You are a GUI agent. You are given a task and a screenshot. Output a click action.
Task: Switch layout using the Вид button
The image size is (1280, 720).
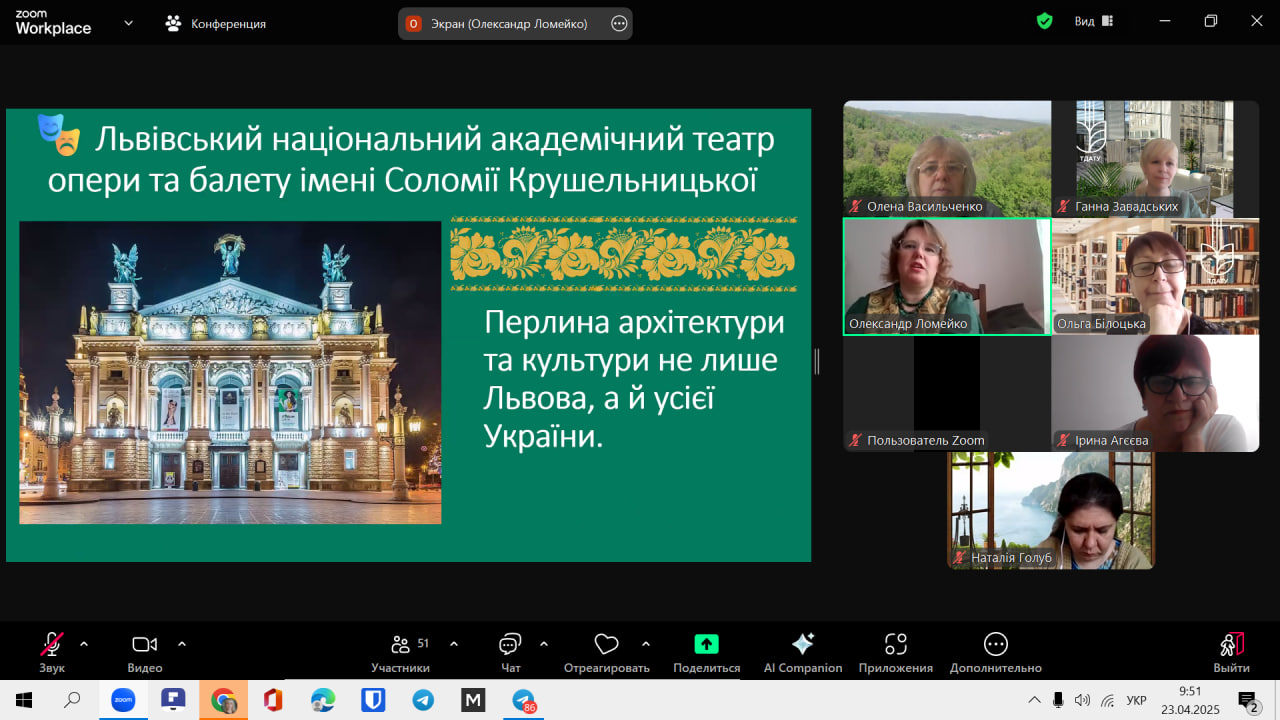(1093, 21)
